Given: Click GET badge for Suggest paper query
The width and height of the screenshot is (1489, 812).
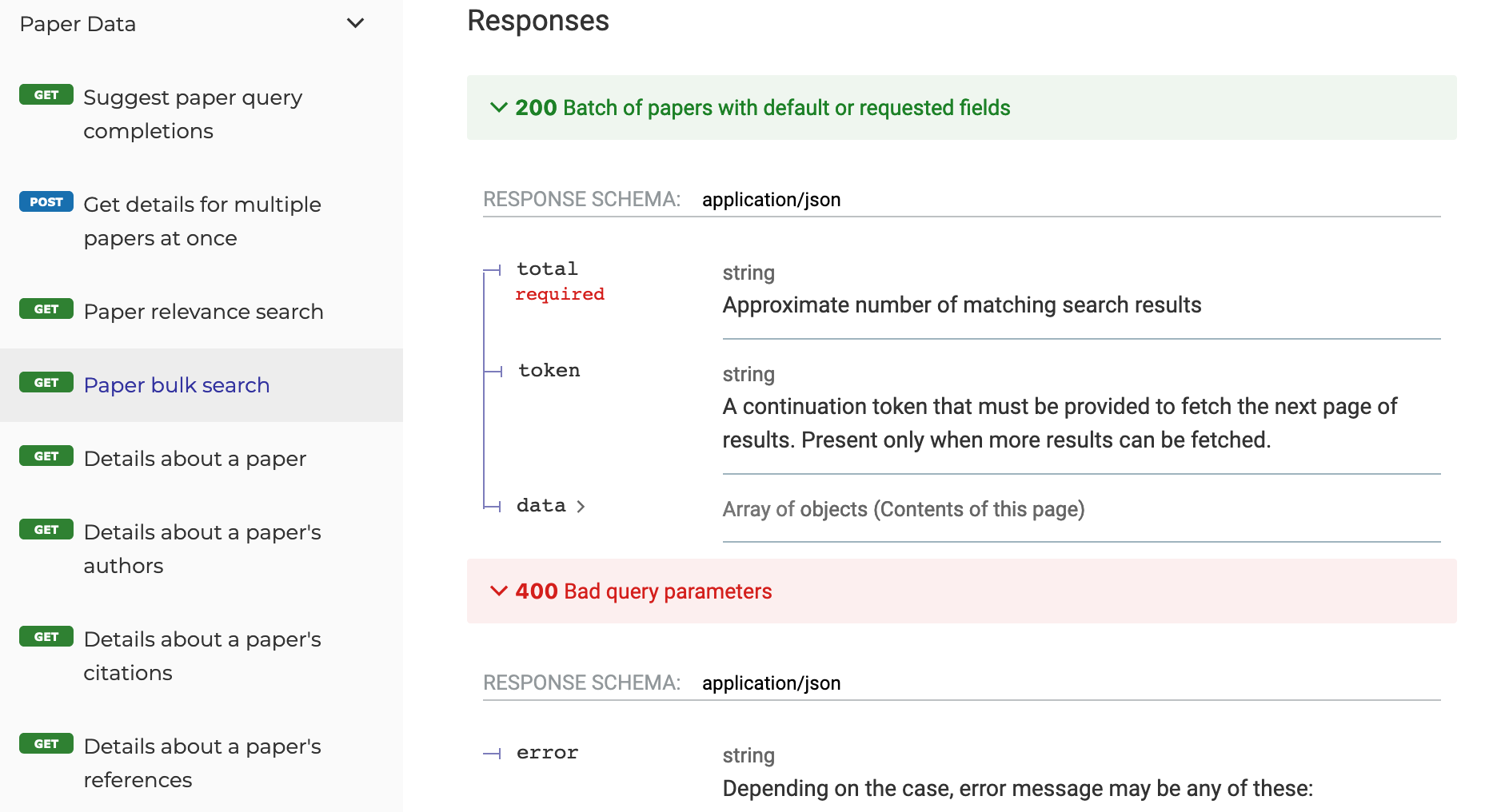Looking at the screenshot, I should (46, 95).
